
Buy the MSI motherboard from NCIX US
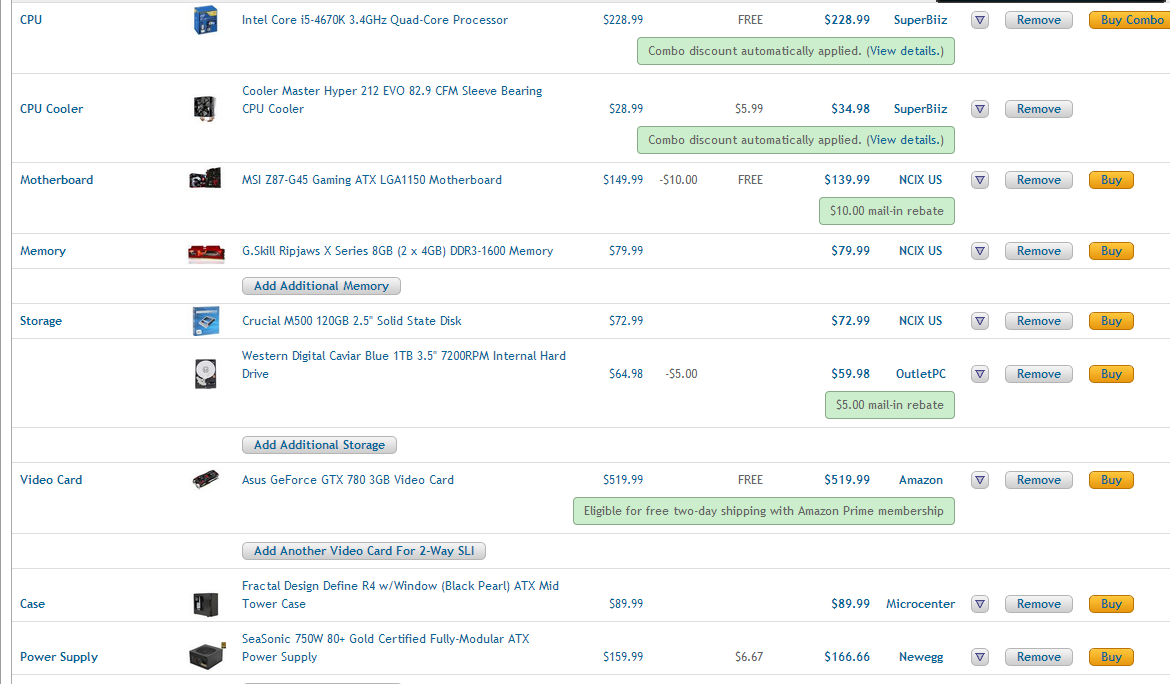[1111, 180]
